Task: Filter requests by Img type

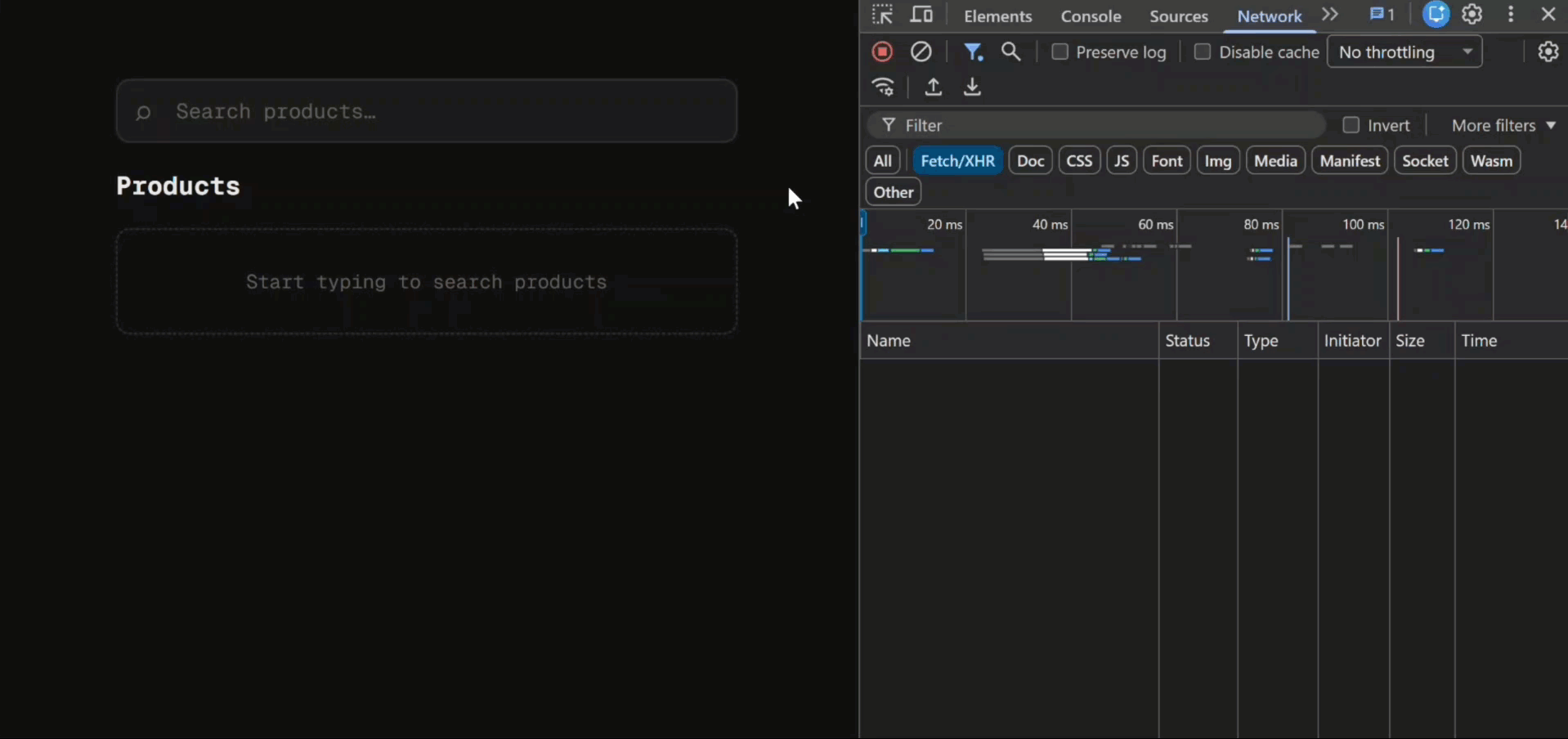Action: point(1217,160)
